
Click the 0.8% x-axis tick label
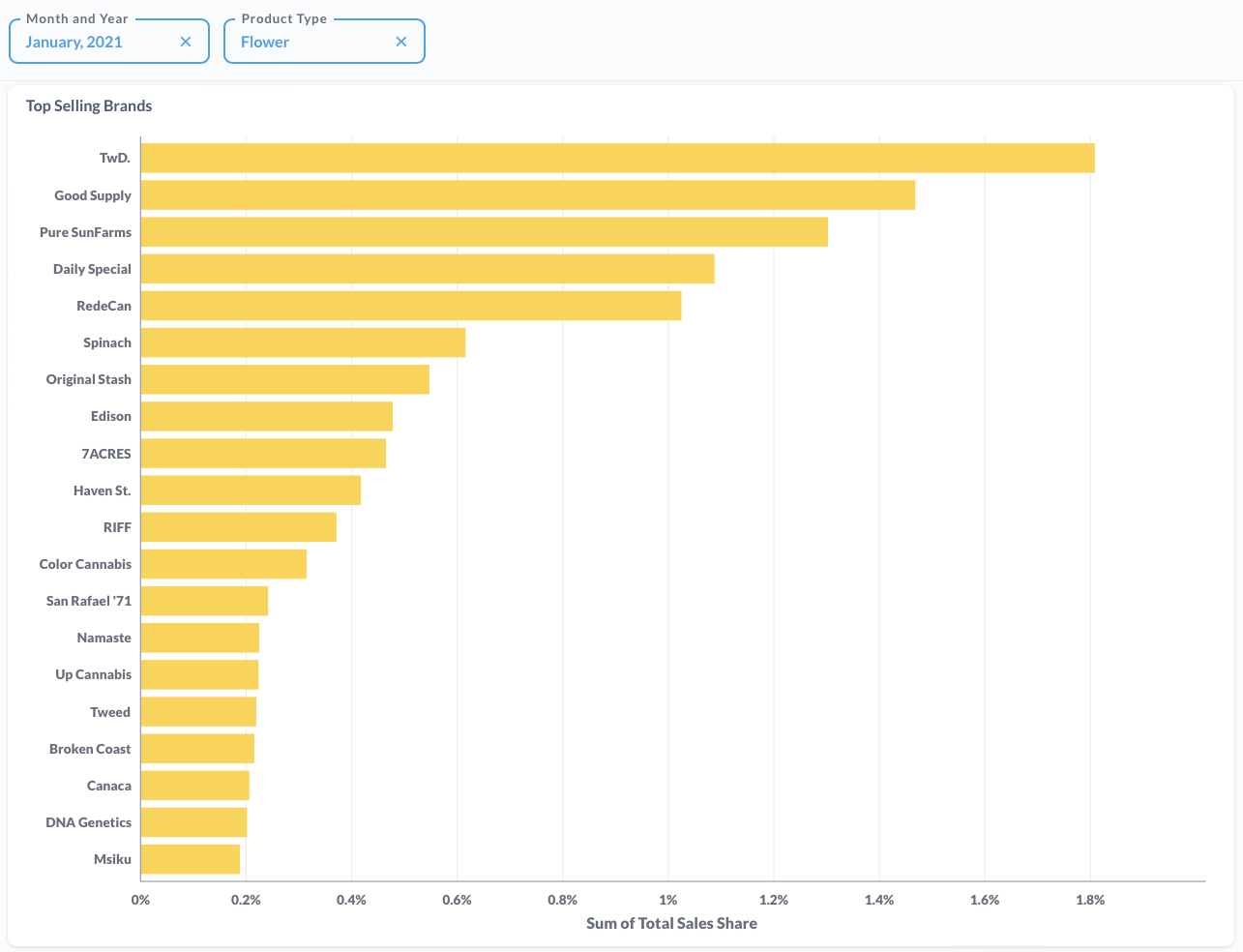[x=562, y=900]
